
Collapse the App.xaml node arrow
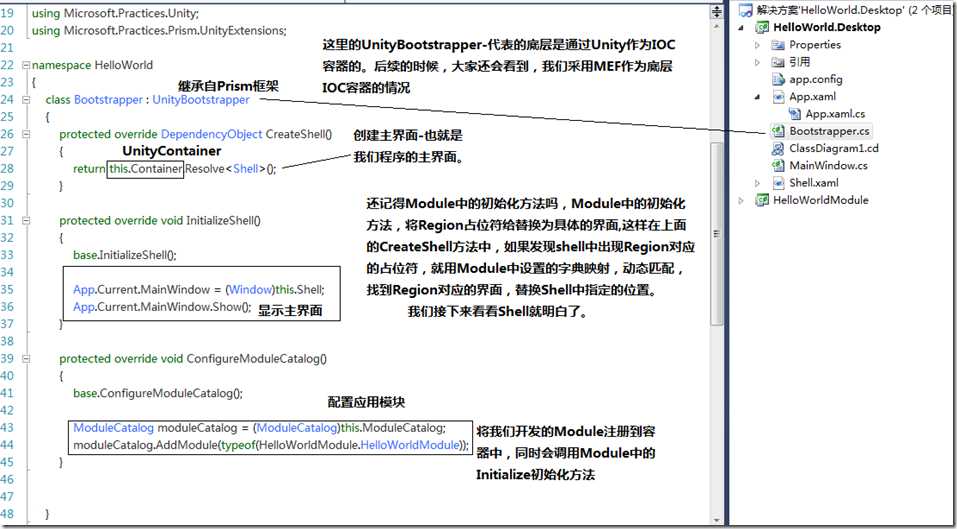758,96
